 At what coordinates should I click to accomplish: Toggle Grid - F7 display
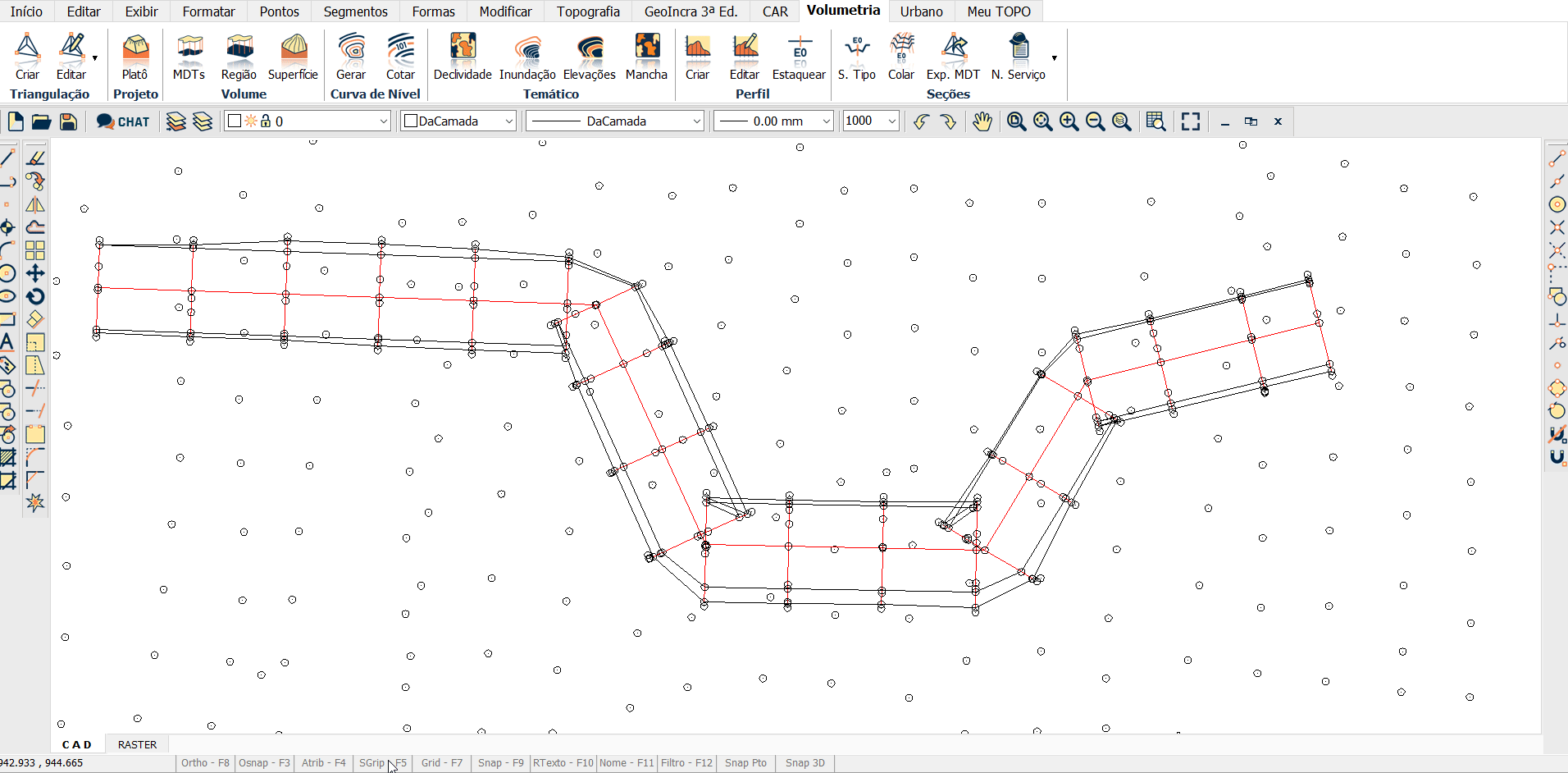pyautogui.click(x=442, y=763)
